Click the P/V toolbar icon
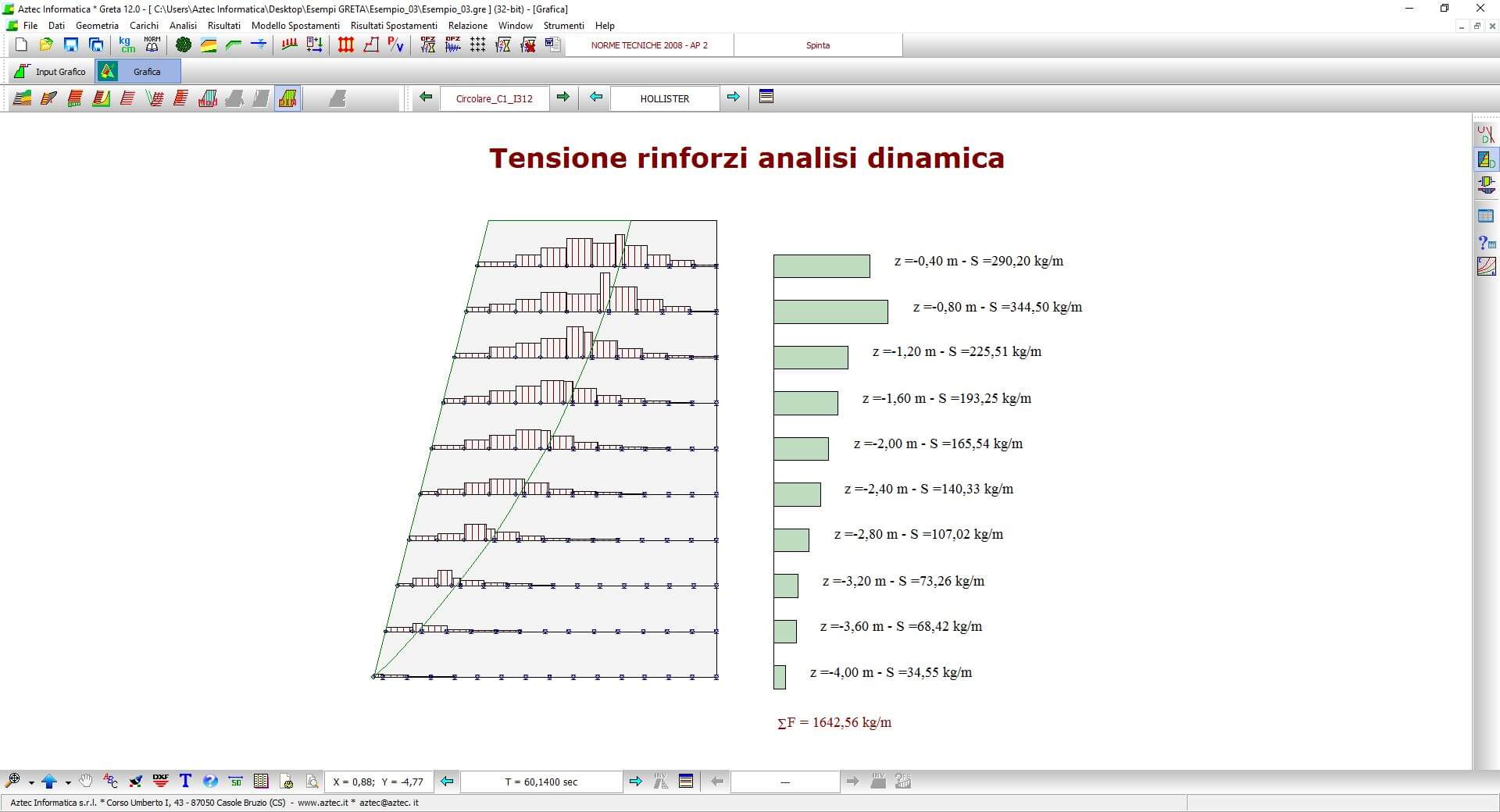This screenshot has height=812, width=1500. pyautogui.click(x=396, y=45)
